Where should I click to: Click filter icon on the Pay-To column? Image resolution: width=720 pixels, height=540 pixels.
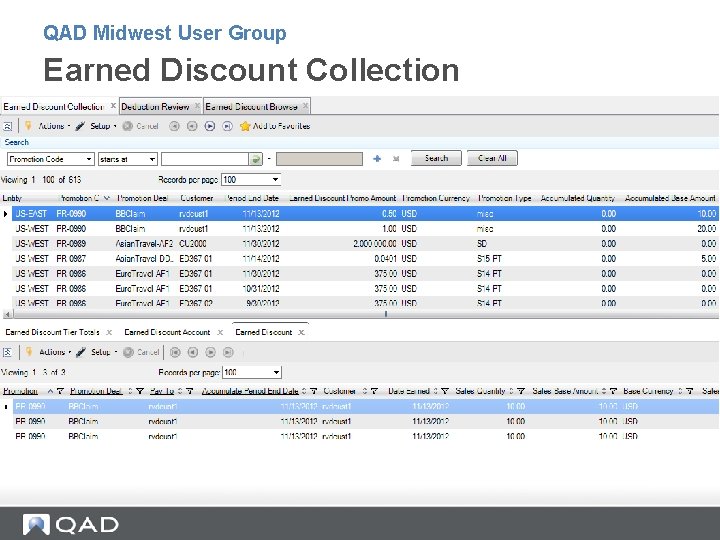coord(190,391)
